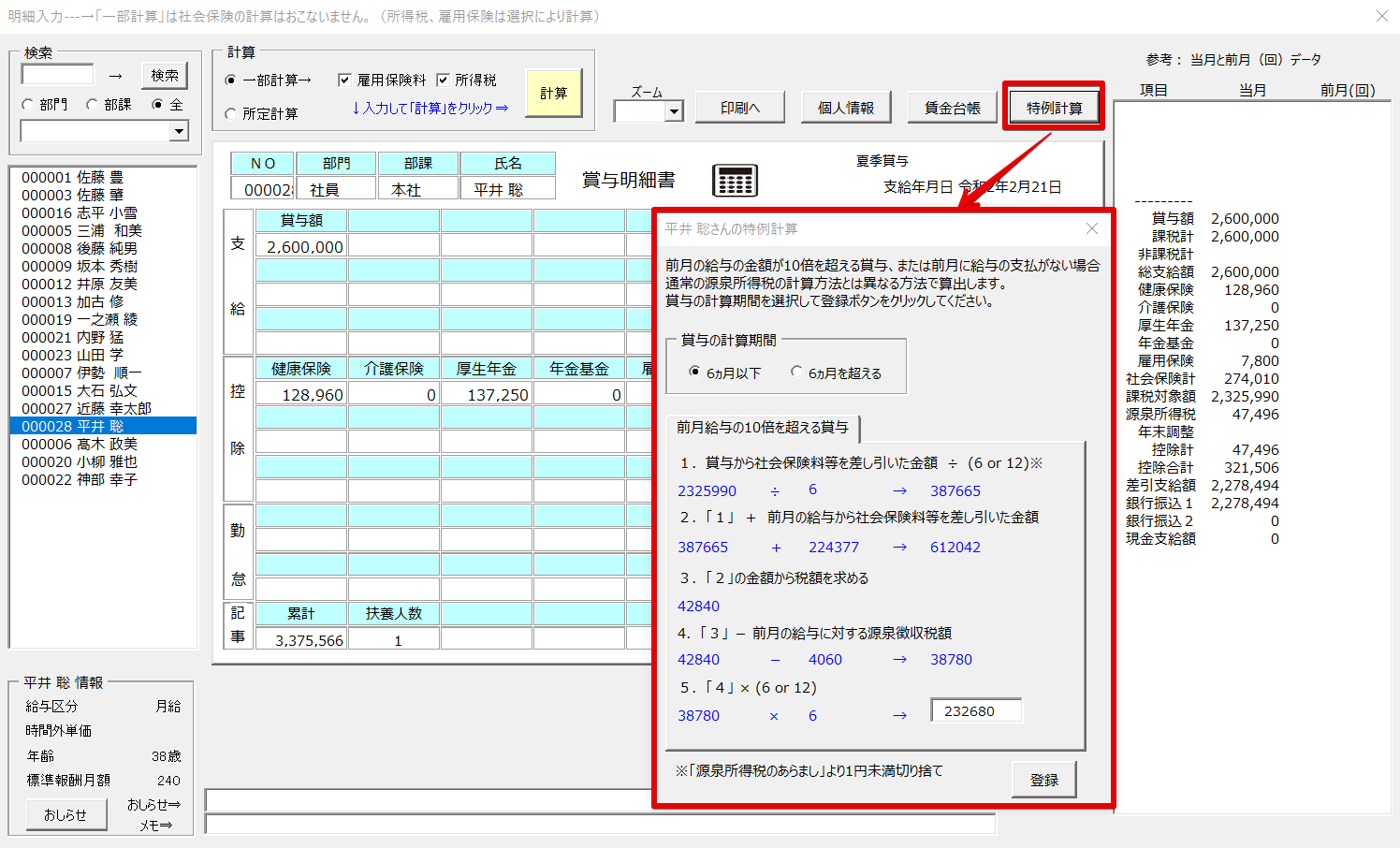Click the メモ text field

(600, 824)
